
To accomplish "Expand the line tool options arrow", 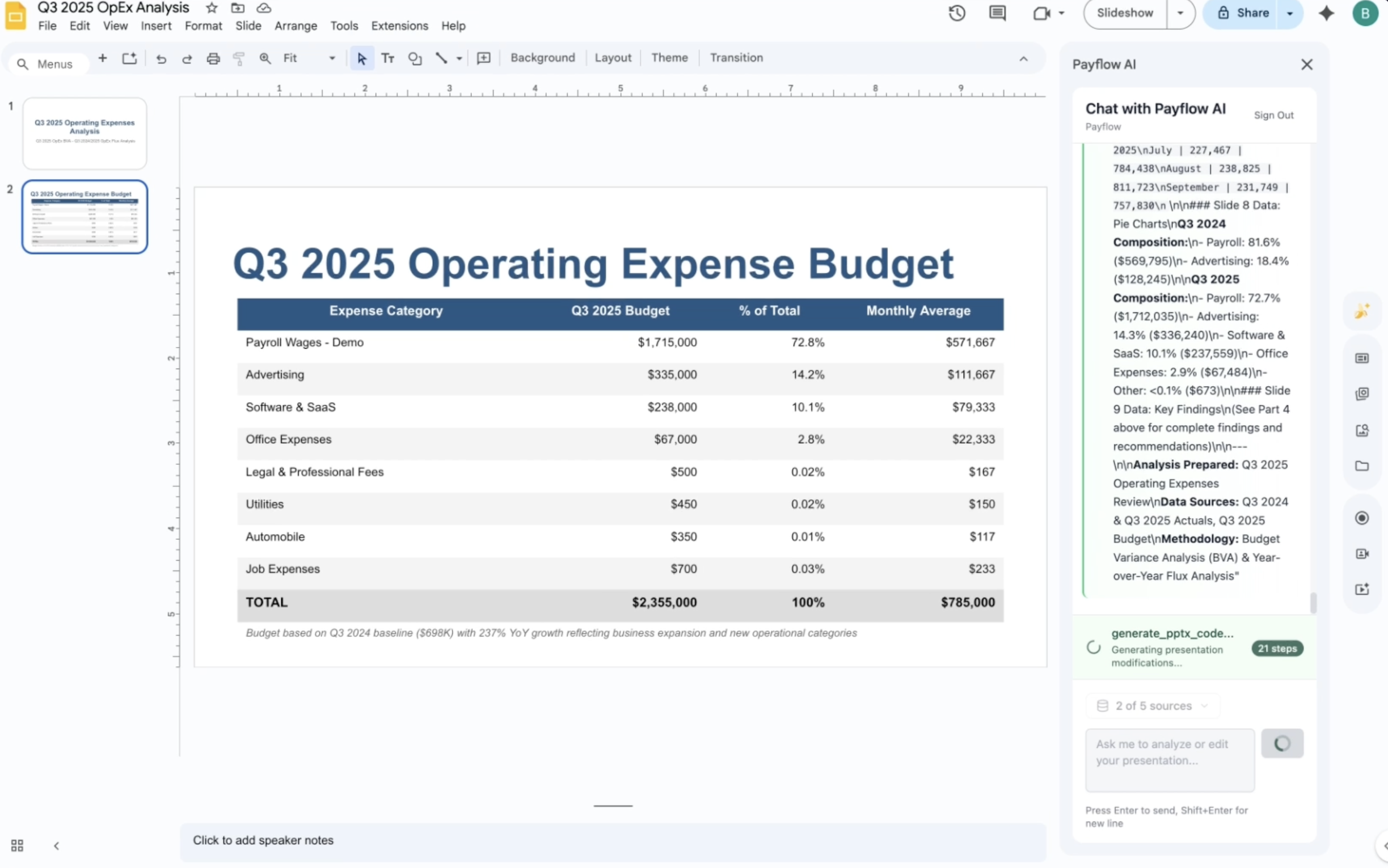I will pyautogui.click(x=458, y=58).
